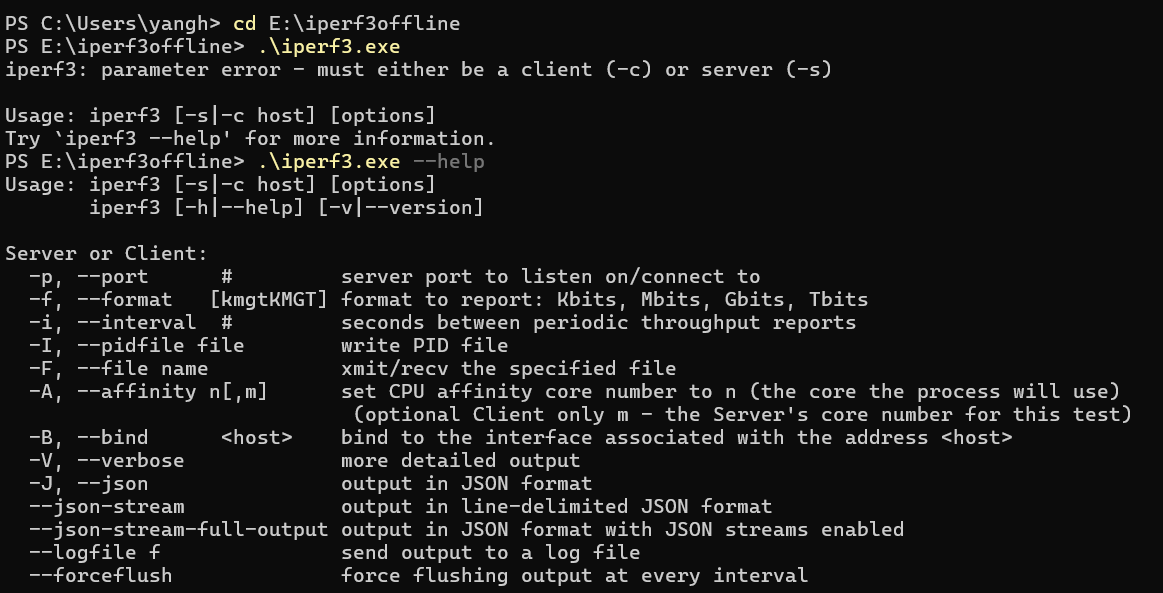Select the "-J, --json" option text
Screen dimensions: 1163x593
[x=88, y=483]
